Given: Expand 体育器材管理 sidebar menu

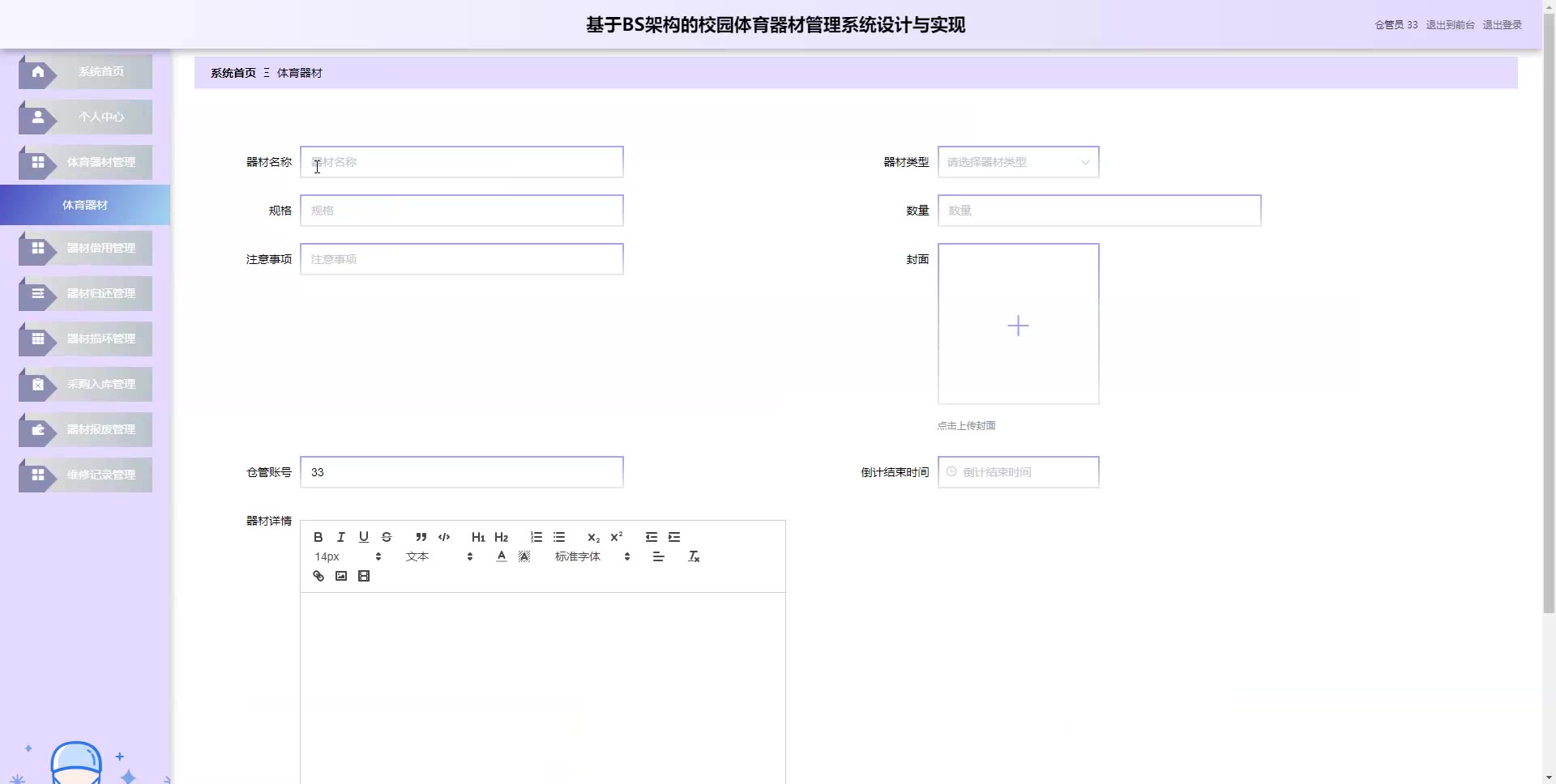Looking at the screenshot, I should pyautogui.click(x=85, y=162).
